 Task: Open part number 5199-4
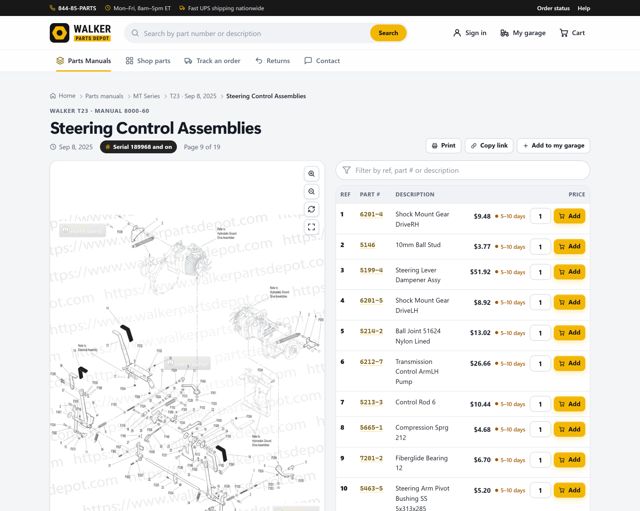371,270
